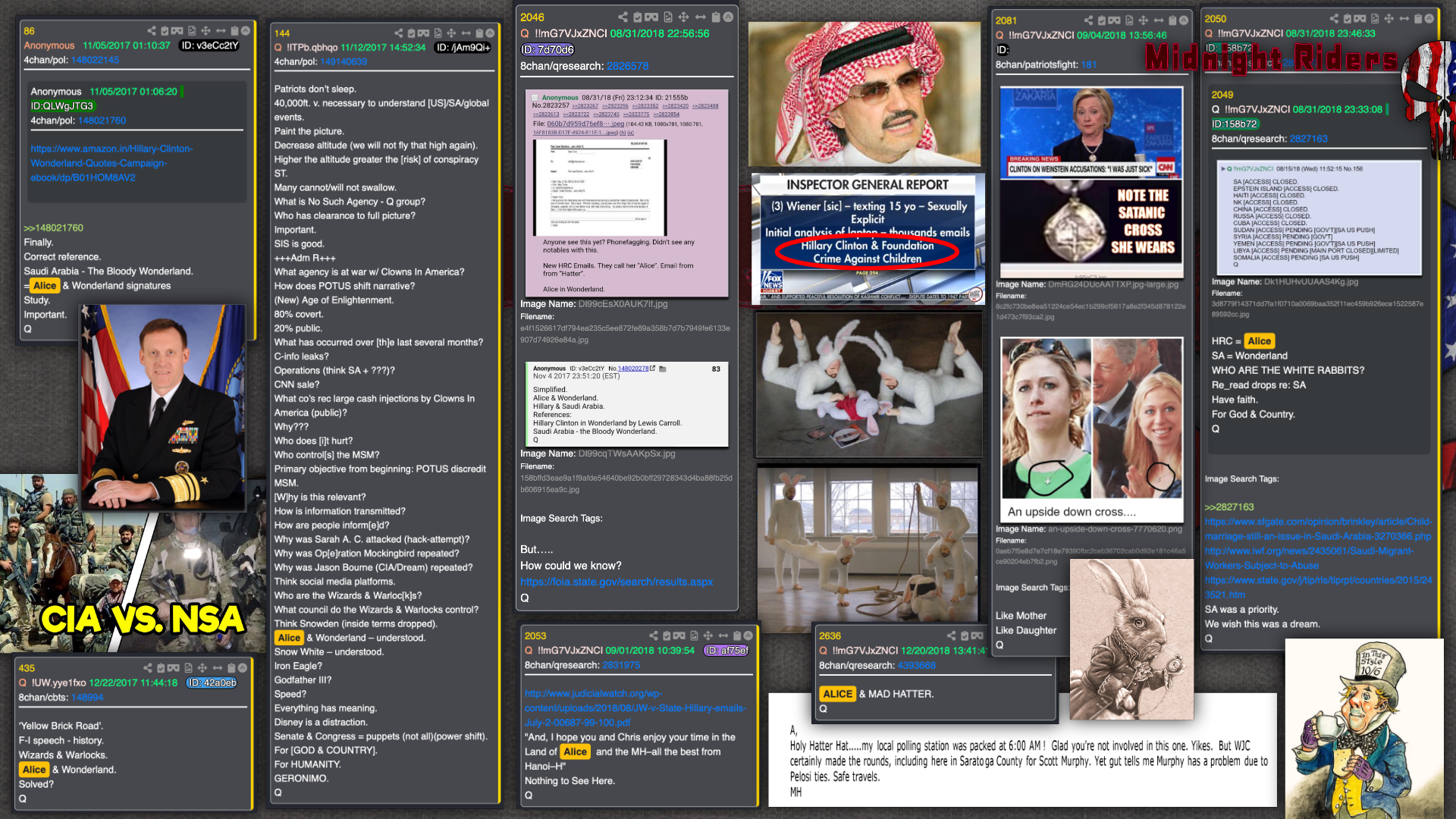Image resolution: width=1456 pixels, height=819 pixels.
Task: Click the horizontal resize arrow on post 144
Action: point(466,33)
